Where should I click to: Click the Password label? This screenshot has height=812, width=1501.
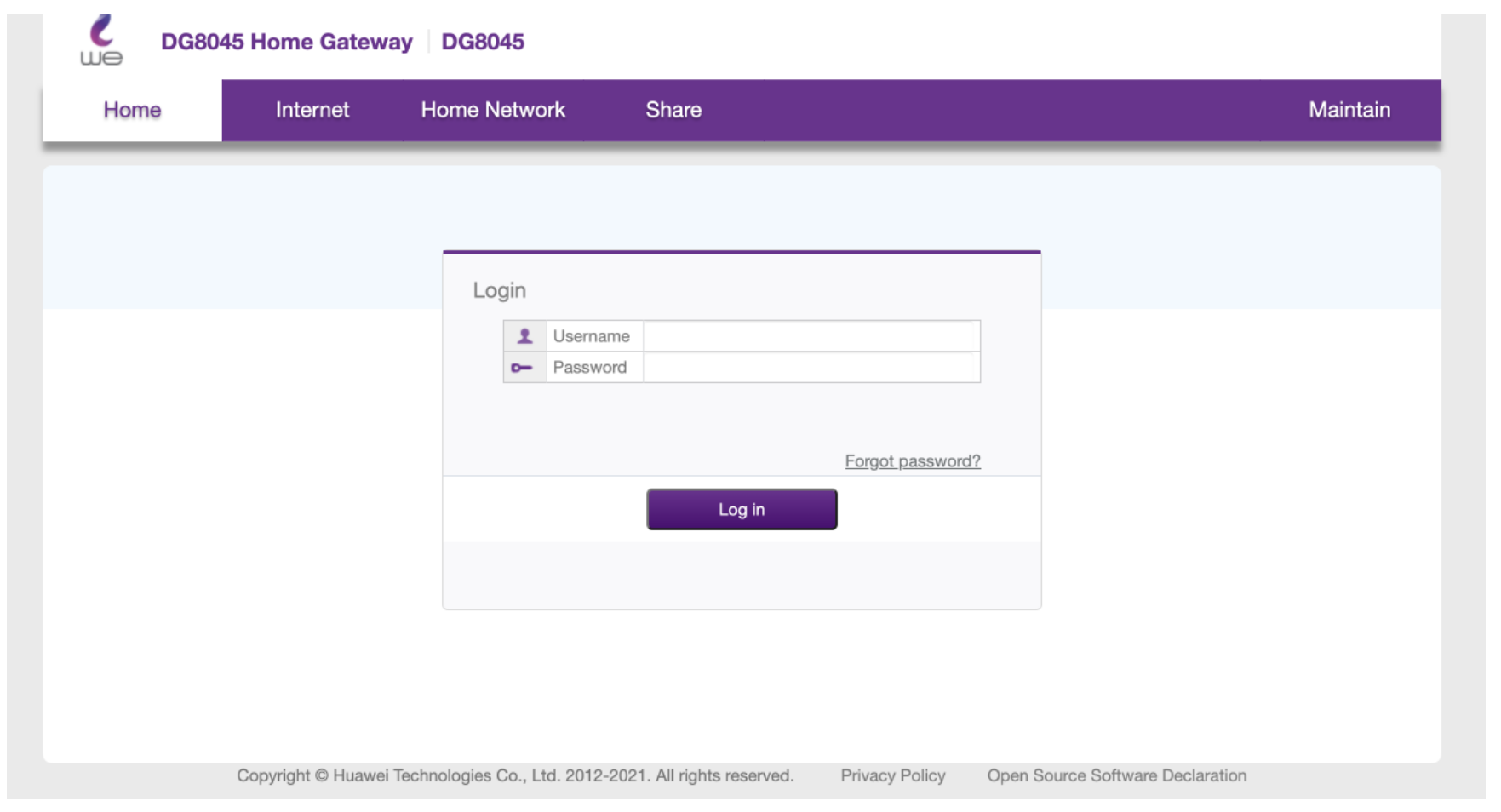click(589, 368)
